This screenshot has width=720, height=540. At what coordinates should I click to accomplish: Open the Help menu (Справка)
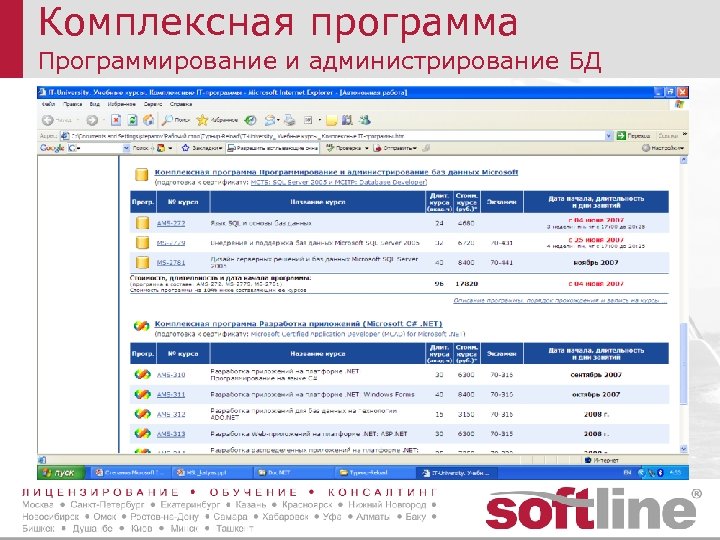pos(180,104)
